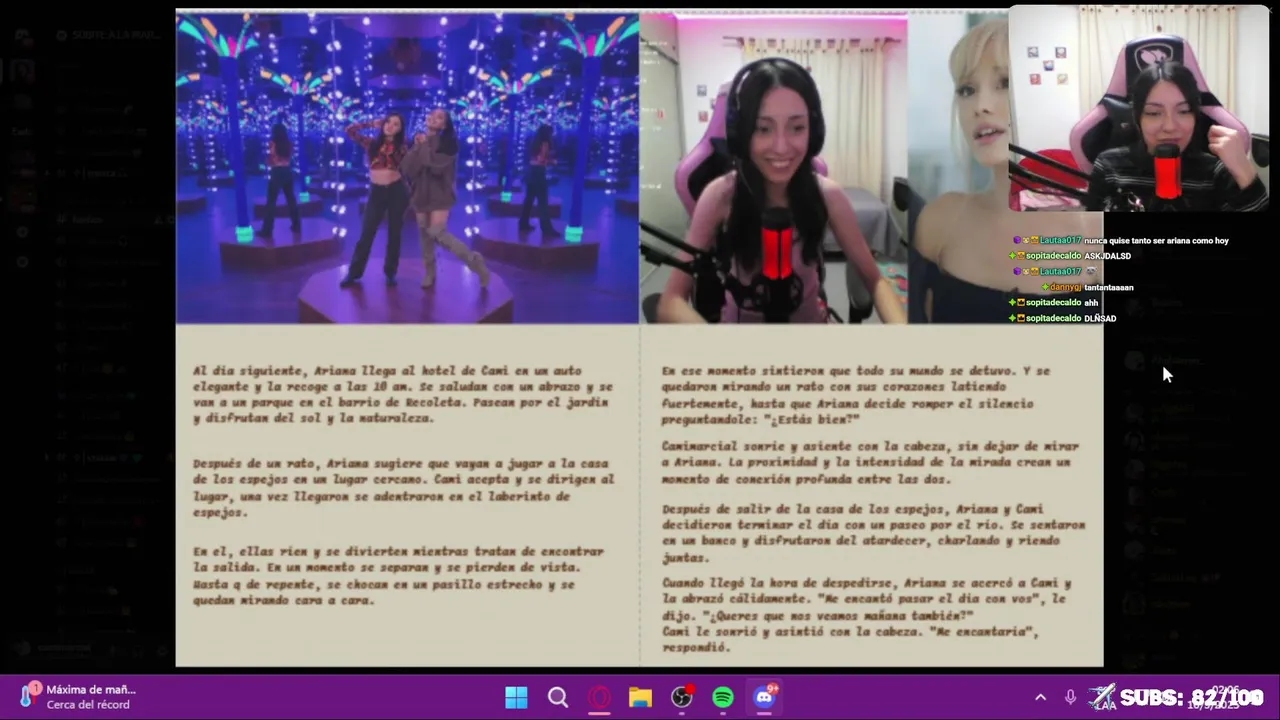Click paragraph starting 'Cuando llegó la hora de despedirse'
The width and height of the screenshot is (1280, 720).
866,614
